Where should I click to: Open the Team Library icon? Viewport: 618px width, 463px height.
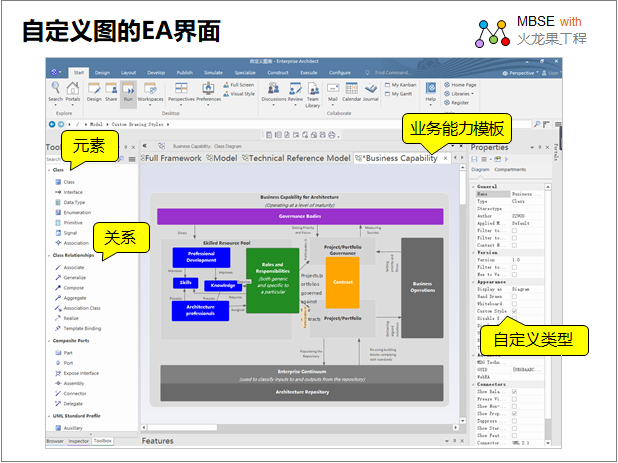pos(313,87)
